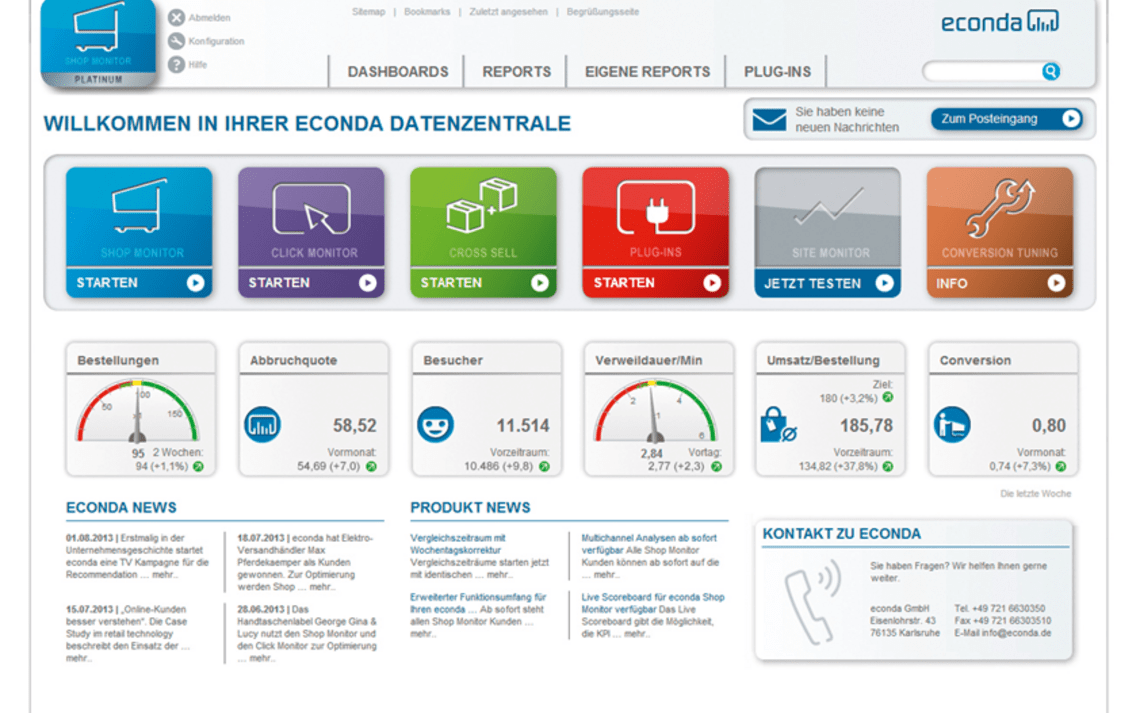Go to Begrüßungsseite link
This screenshot has width=1140, height=713.
(x=603, y=12)
